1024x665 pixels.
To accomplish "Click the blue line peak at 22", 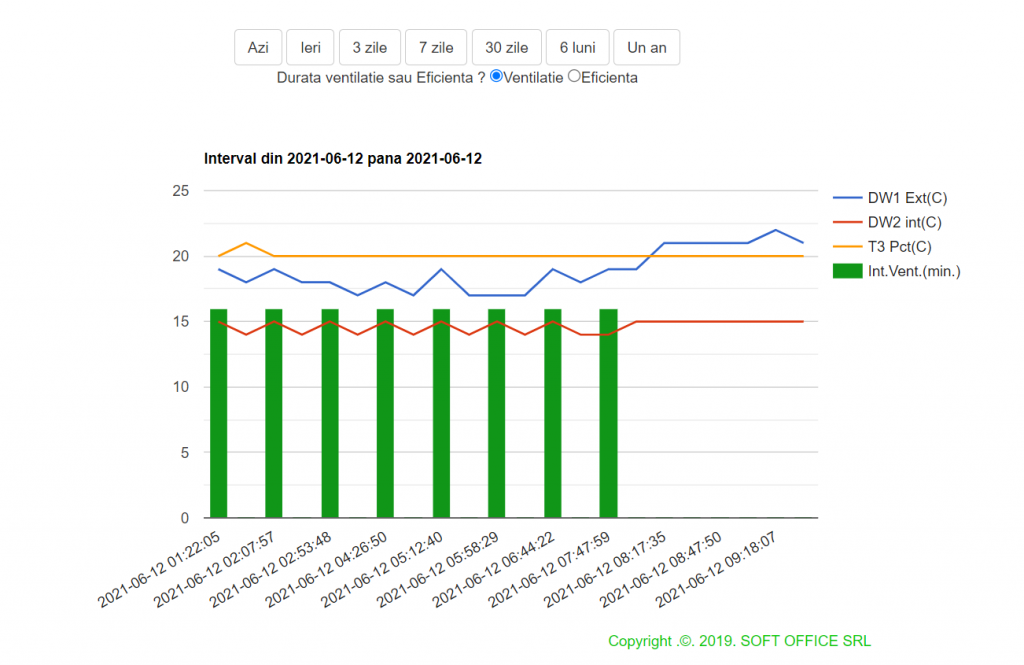I will (x=776, y=230).
